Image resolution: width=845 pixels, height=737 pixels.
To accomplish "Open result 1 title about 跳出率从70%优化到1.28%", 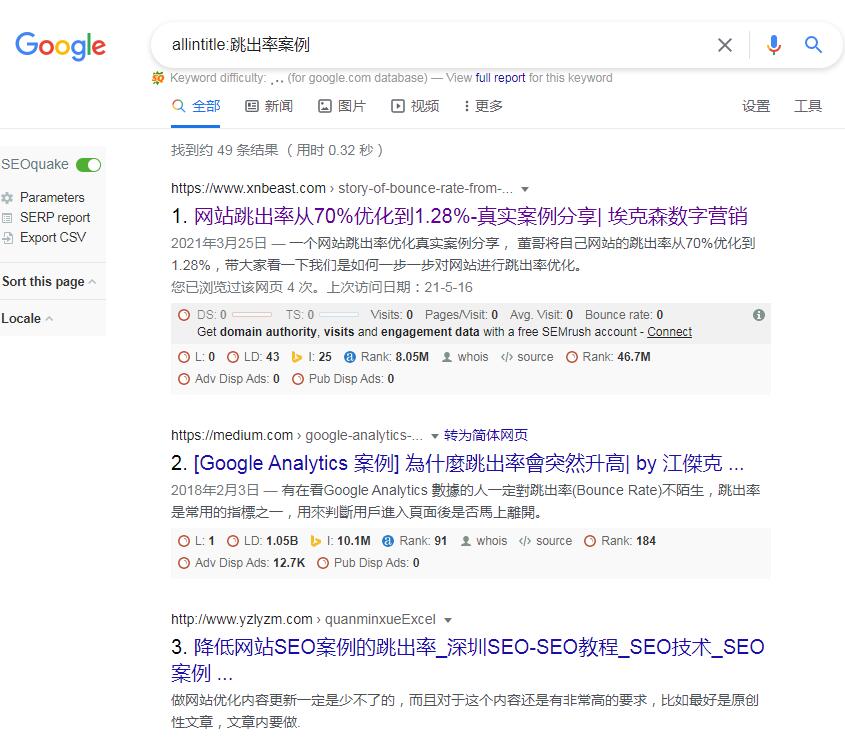I will pyautogui.click(x=470, y=217).
